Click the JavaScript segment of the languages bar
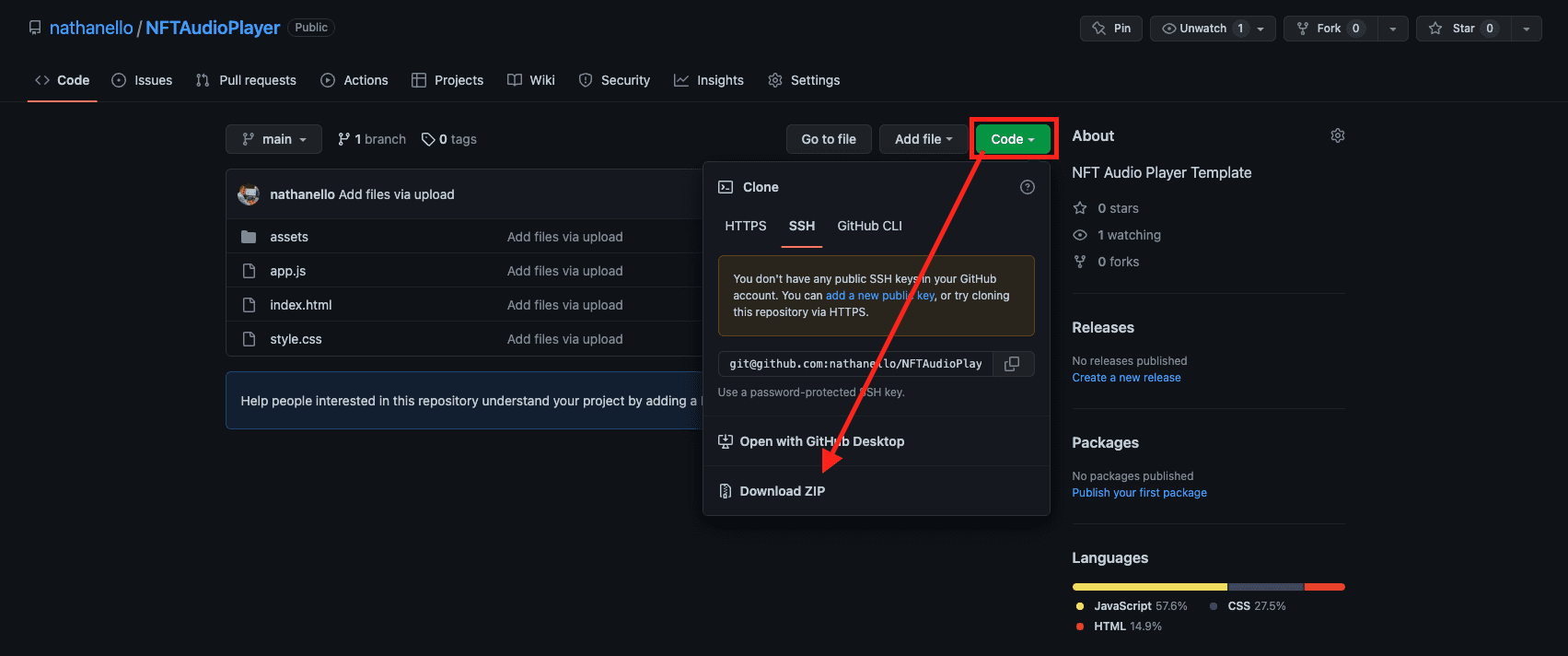 click(x=1149, y=587)
